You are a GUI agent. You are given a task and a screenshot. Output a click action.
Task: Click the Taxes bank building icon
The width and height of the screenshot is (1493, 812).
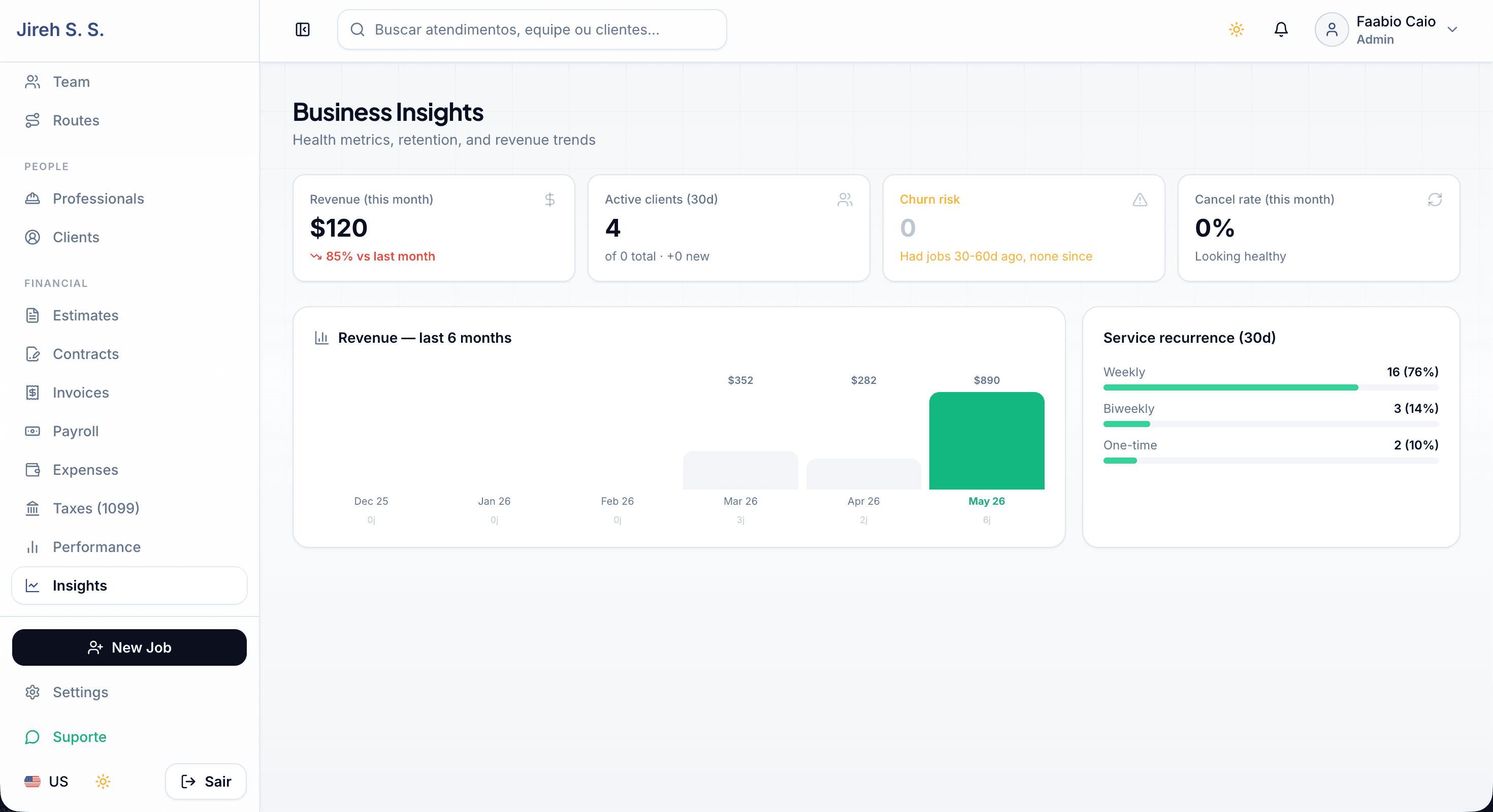pos(33,508)
